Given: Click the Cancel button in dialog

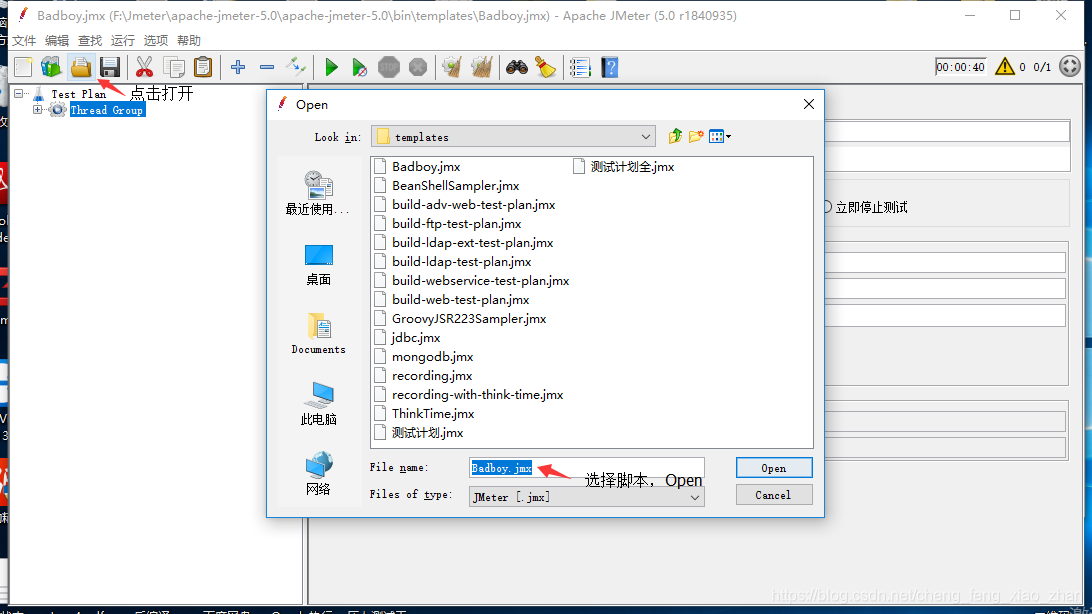Looking at the screenshot, I should (774, 495).
